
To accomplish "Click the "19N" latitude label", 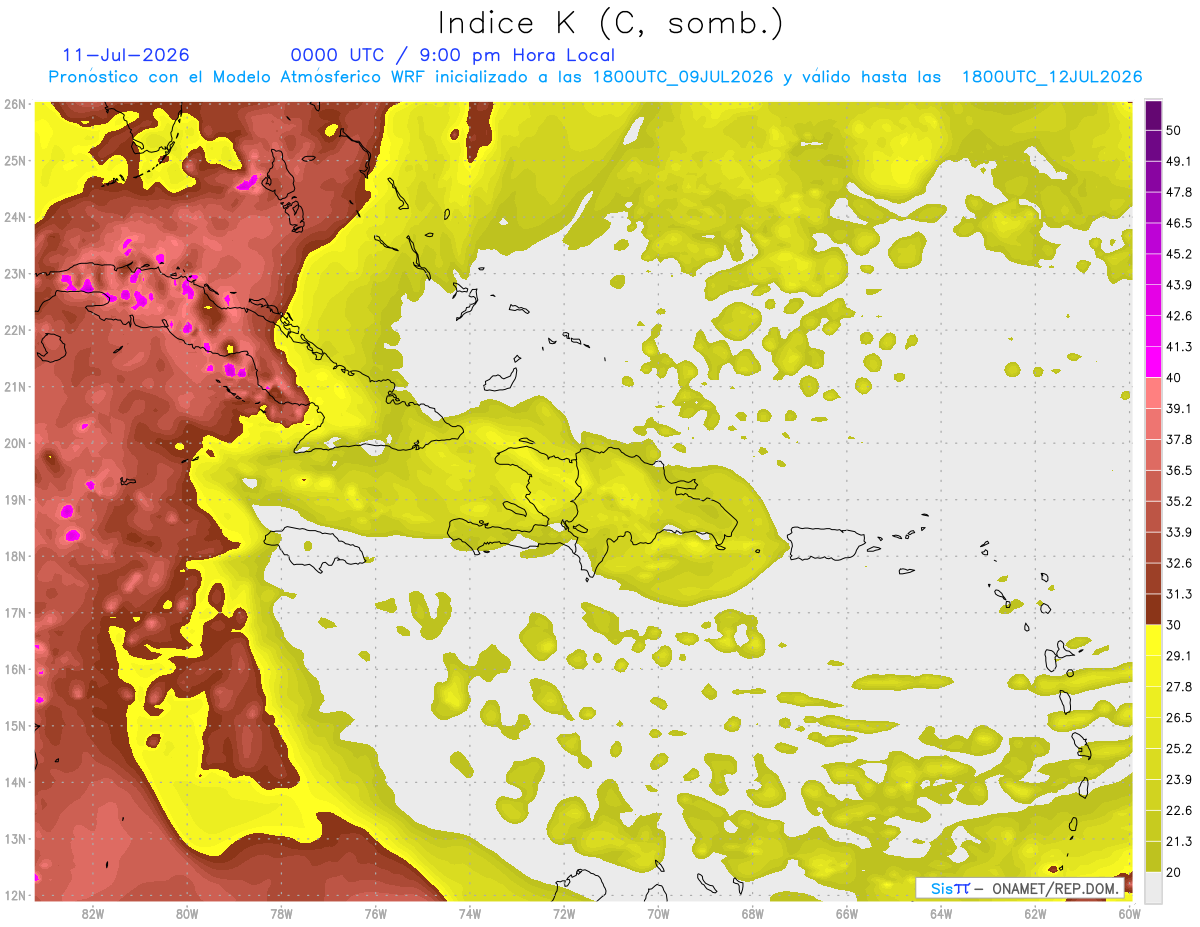I will pyautogui.click(x=14, y=499).
